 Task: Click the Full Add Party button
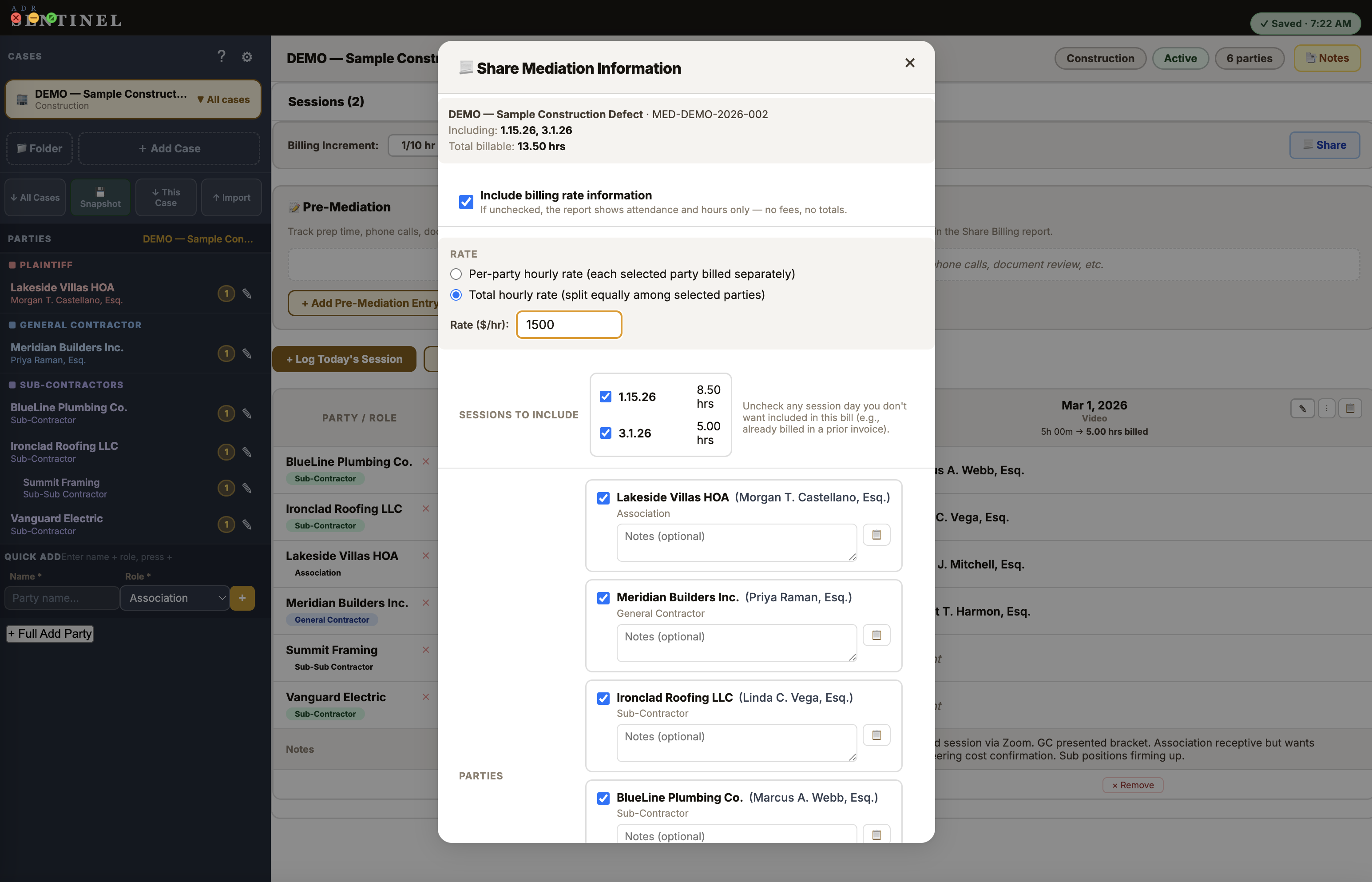coord(50,634)
